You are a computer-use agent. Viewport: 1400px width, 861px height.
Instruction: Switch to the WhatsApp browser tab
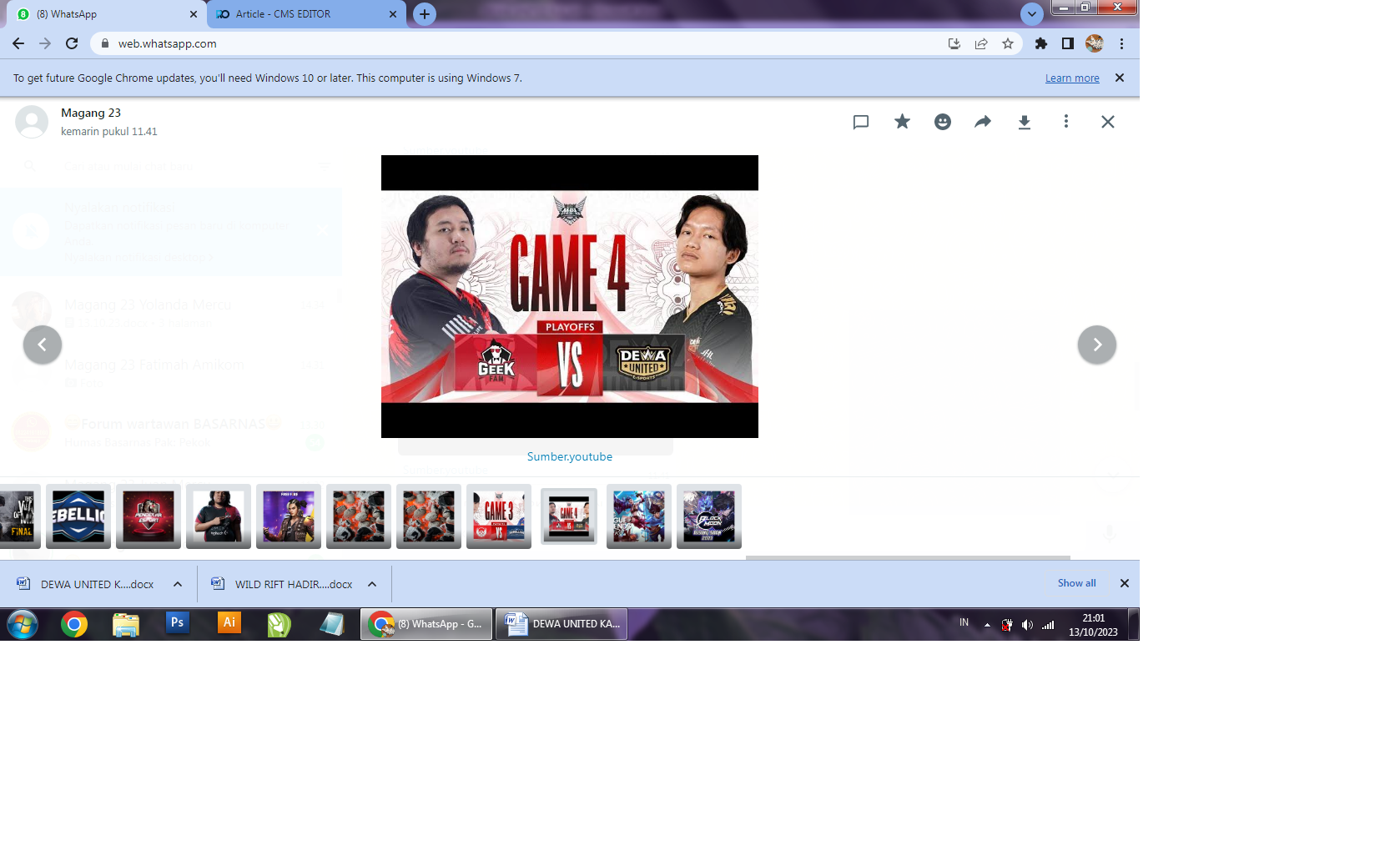(104, 14)
